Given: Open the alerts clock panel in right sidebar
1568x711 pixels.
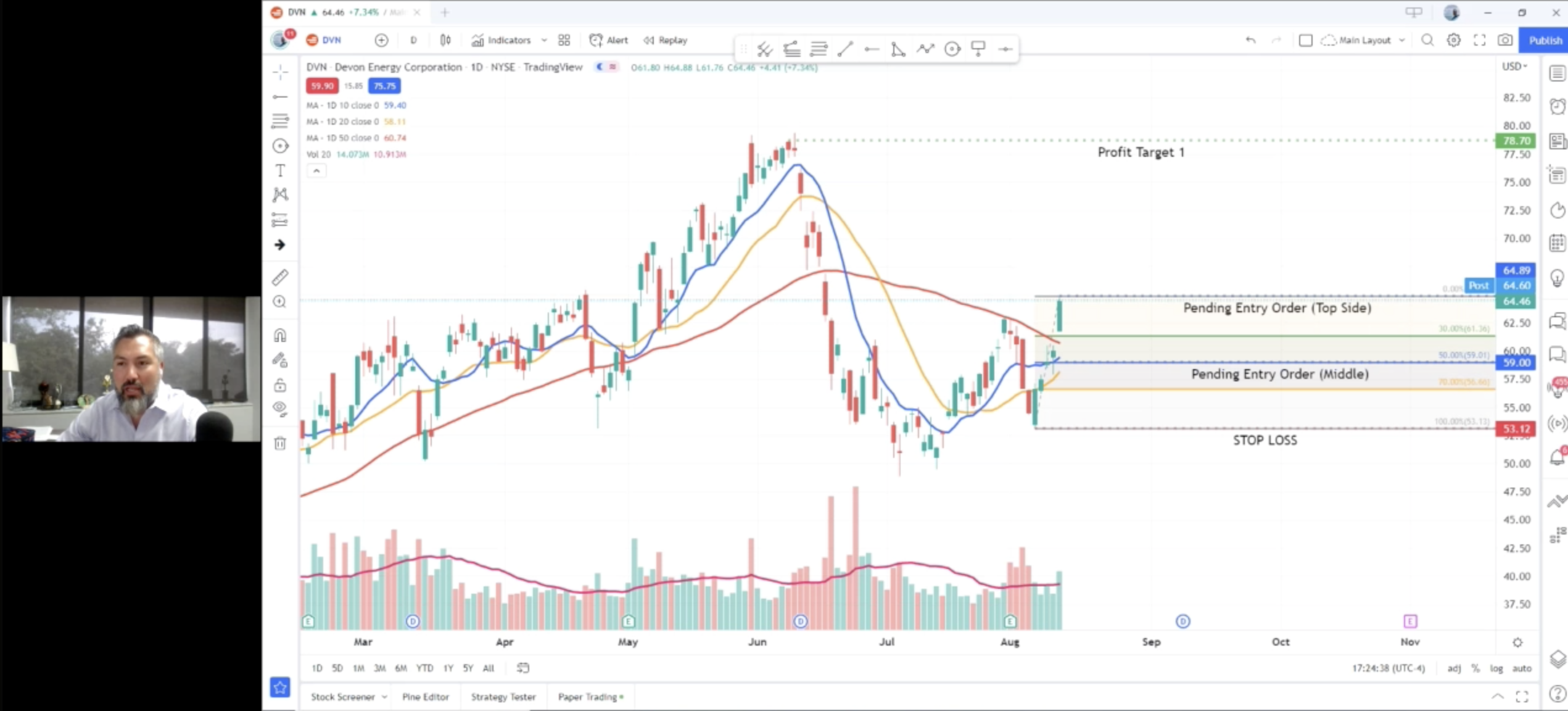Looking at the screenshot, I should pyautogui.click(x=1557, y=107).
